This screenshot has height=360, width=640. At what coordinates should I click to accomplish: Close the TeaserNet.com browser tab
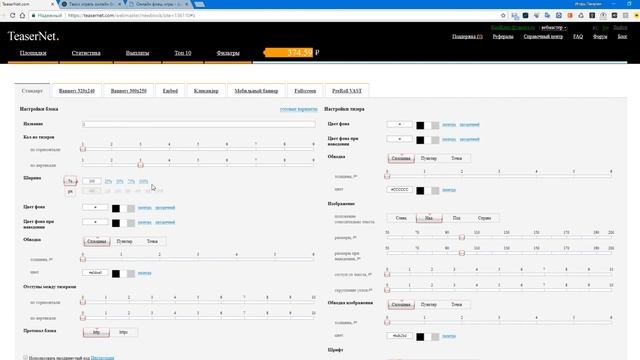click(x=53, y=4)
